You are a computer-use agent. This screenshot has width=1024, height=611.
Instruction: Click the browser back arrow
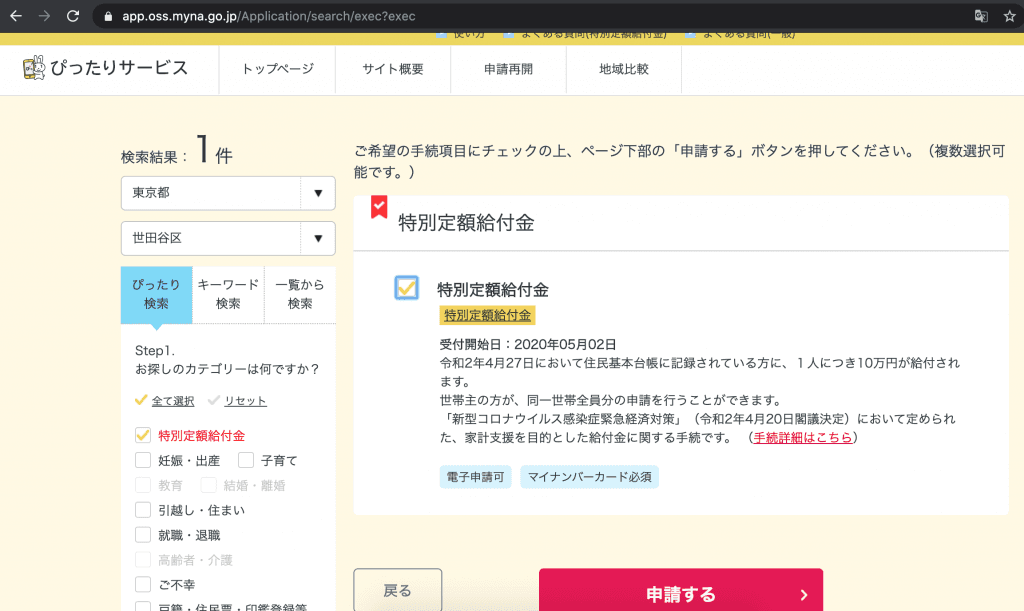coord(15,16)
